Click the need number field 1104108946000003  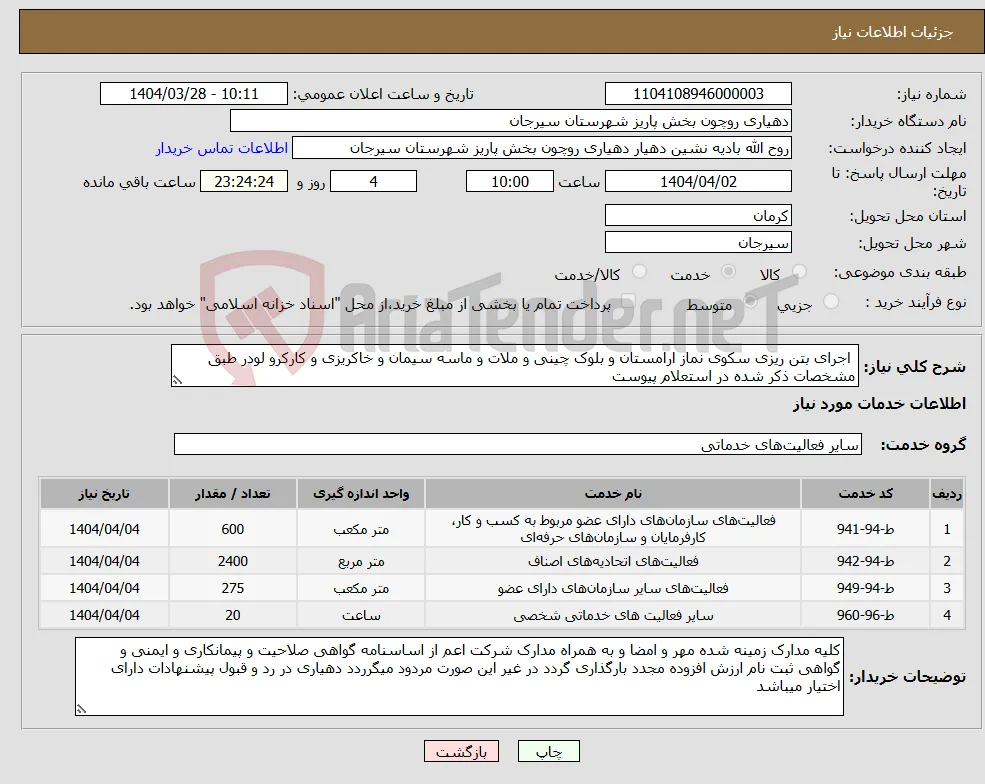point(698,94)
